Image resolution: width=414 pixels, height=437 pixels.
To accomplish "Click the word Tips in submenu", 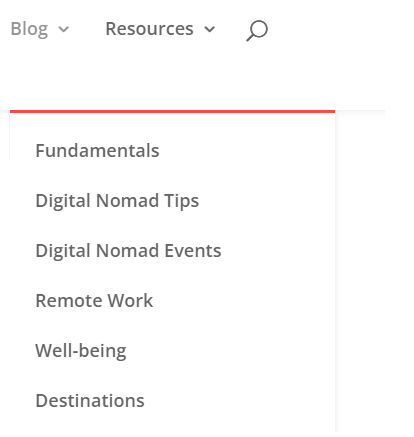I will pyautogui.click(x=182, y=201).
